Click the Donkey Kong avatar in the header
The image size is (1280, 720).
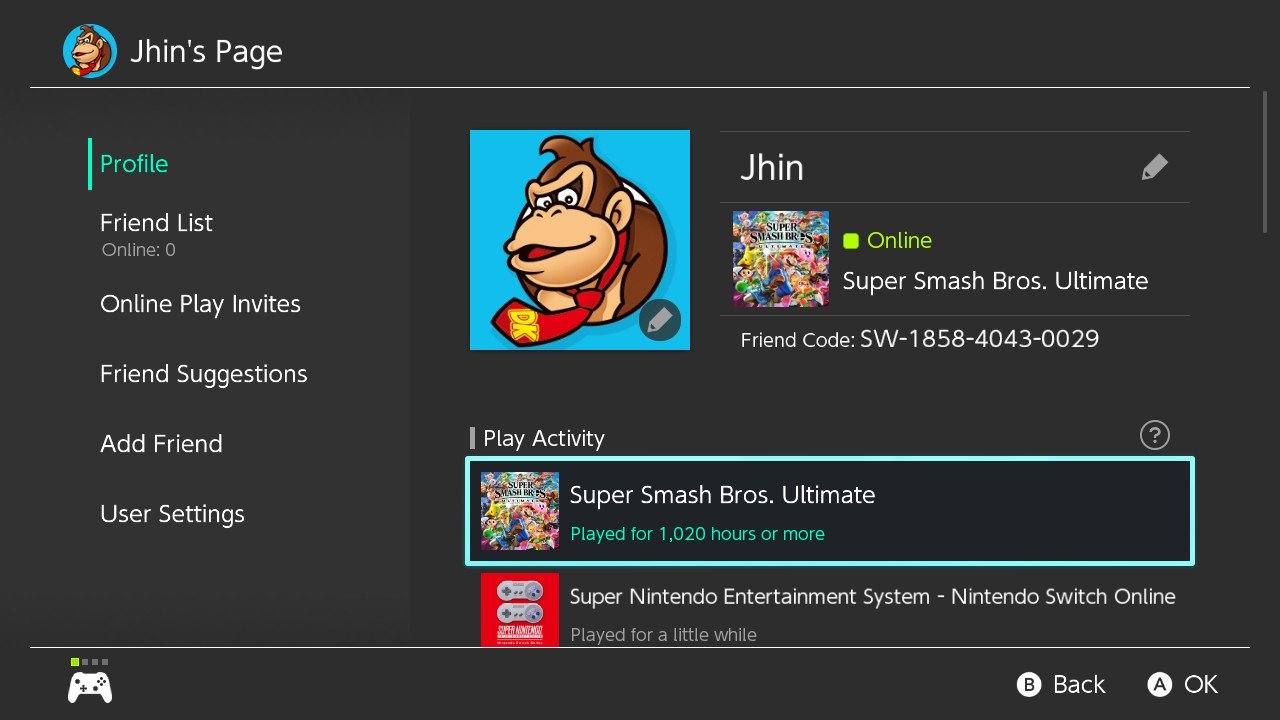[90, 51]
